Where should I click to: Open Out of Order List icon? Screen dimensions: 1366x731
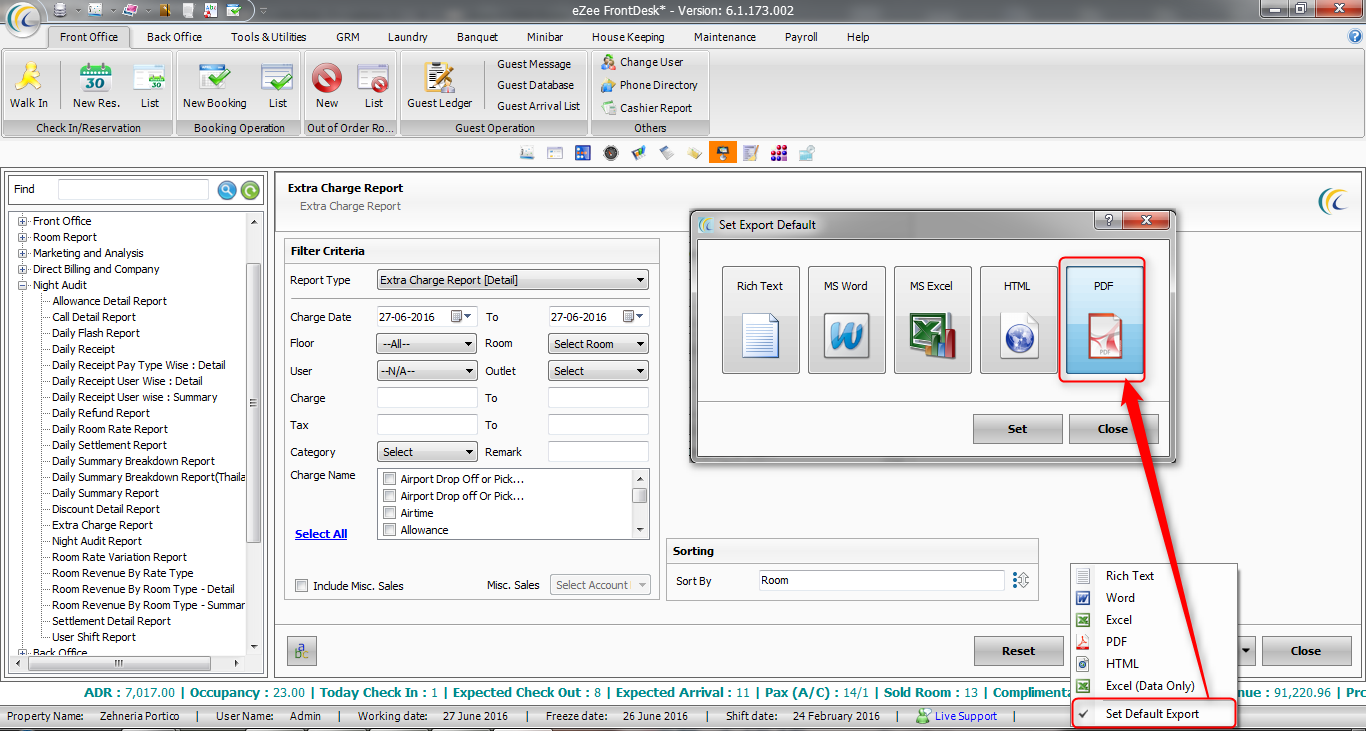pyautogui.click(x=373, y=79)
